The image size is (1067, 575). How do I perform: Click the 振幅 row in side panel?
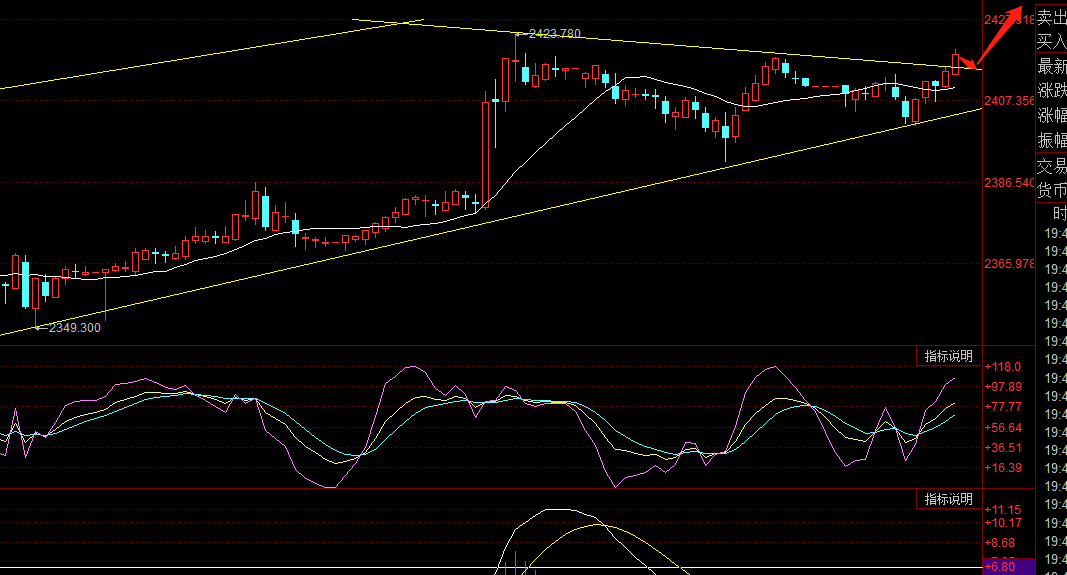pyautogui.click(x=1051, y=140)
